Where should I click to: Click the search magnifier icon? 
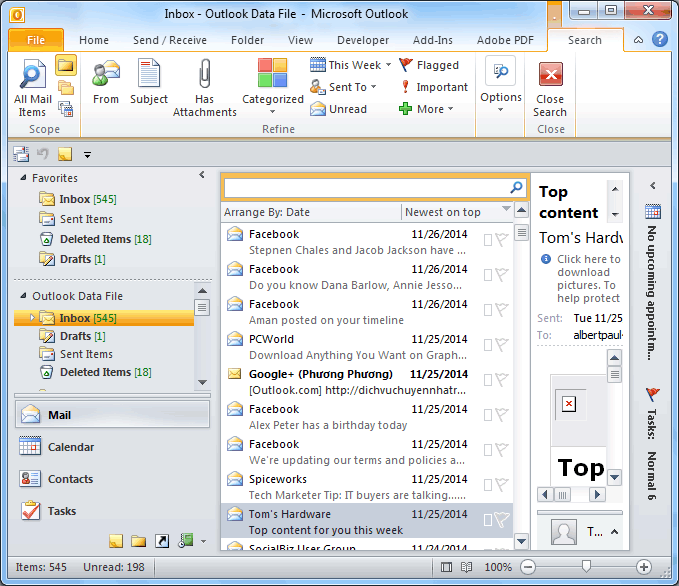tap(516, 188)
